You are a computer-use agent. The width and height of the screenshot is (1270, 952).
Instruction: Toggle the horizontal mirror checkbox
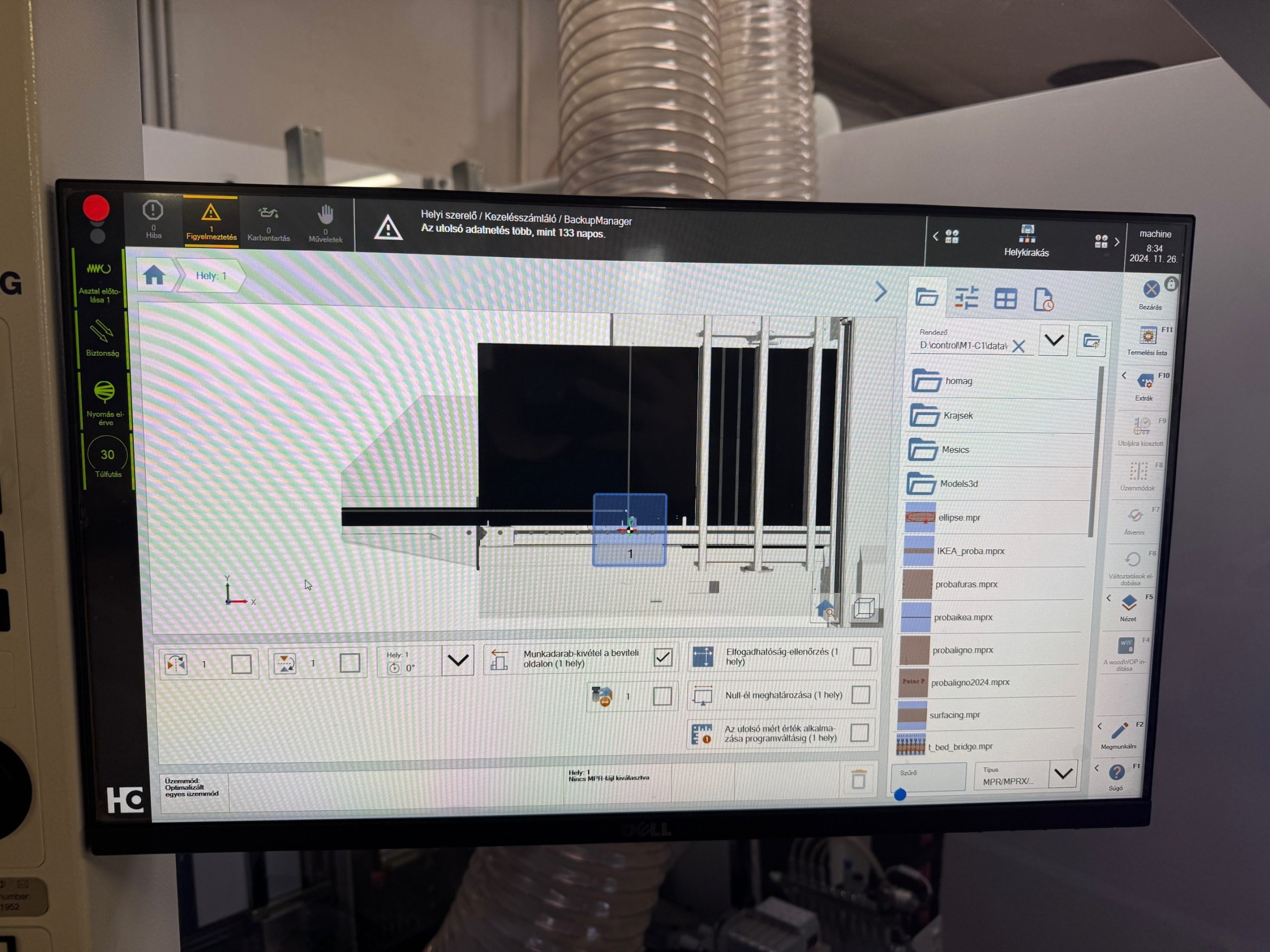click(x=241, y=664)
